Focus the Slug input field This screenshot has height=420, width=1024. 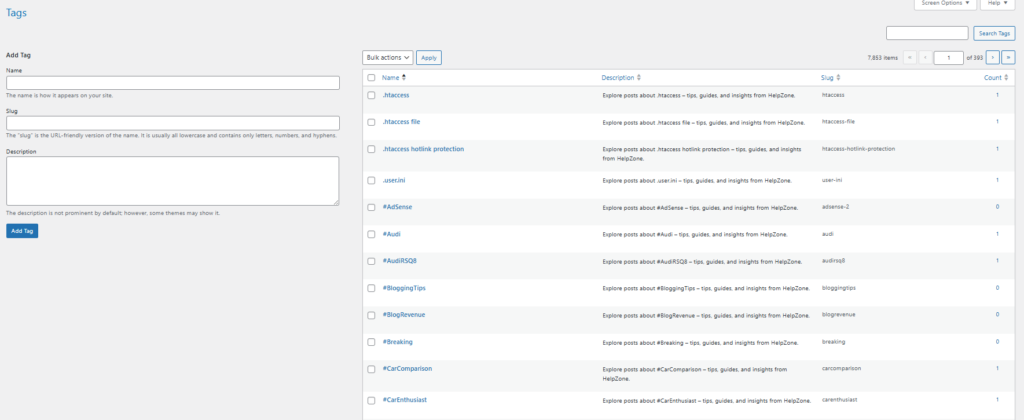coord(173,123)
